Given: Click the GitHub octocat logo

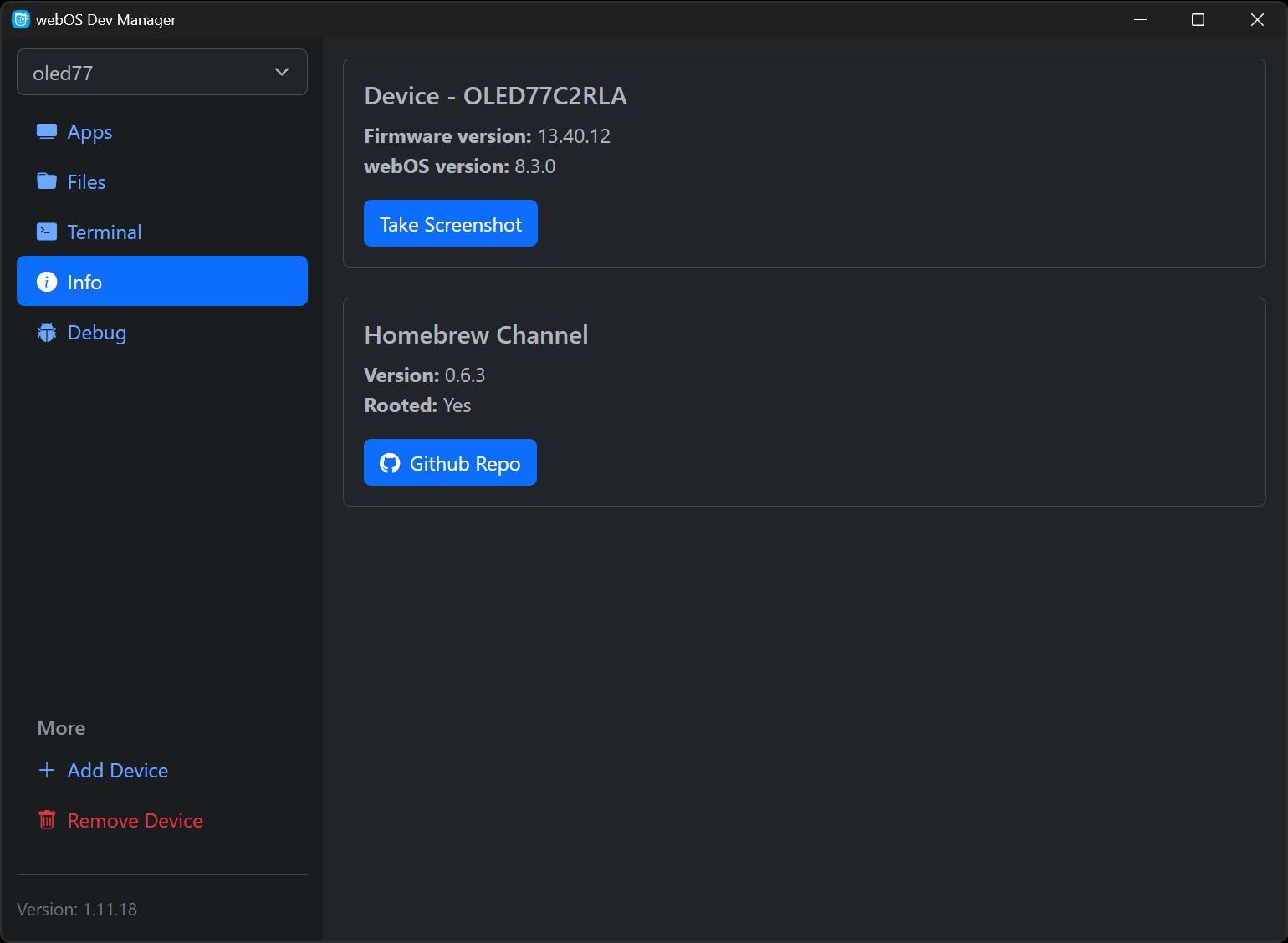Looking at the screenshot, I should pyautogui.click(x=390, y=463).
